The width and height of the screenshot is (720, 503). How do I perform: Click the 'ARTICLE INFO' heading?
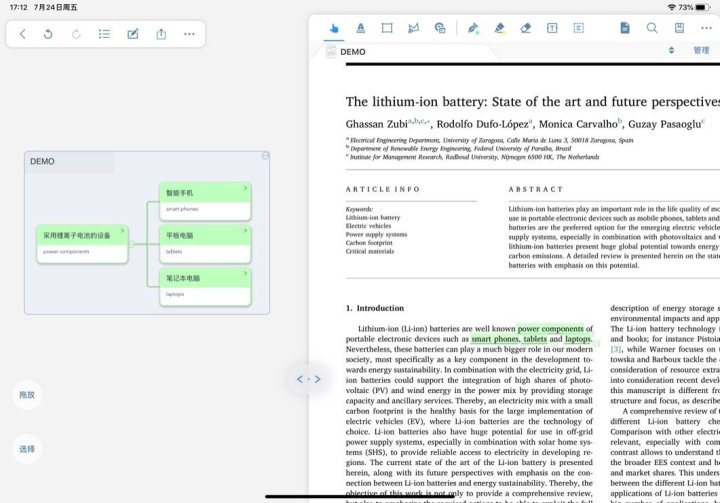click(382, 189)
